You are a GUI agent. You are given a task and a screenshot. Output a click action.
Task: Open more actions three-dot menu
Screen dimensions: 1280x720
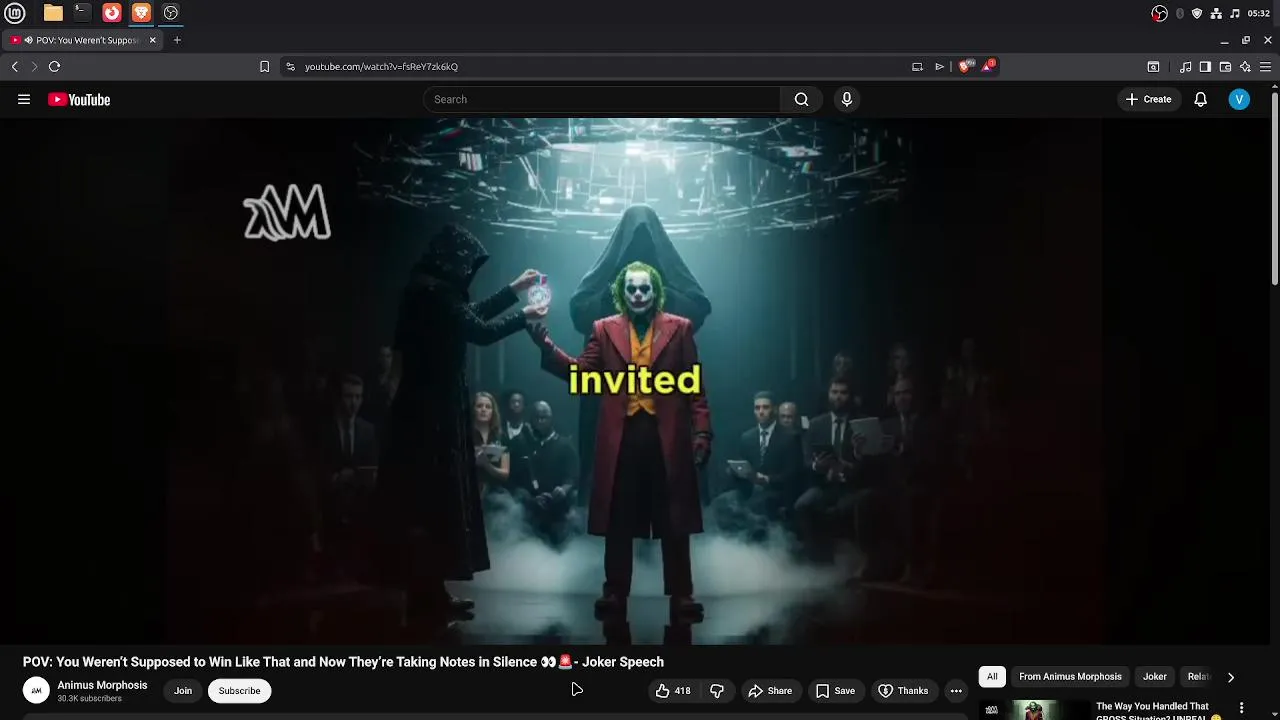[x=956, y=691]
